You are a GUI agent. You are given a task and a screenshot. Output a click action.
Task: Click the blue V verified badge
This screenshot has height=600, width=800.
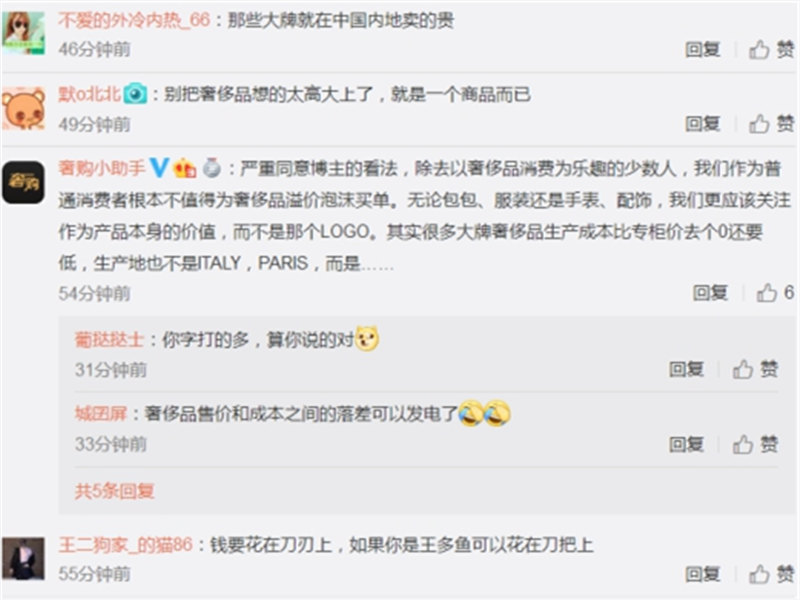tap(160, 167)
